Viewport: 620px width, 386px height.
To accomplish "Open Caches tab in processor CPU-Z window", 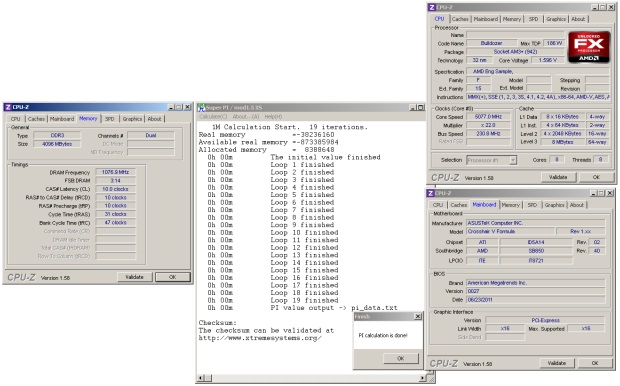I will coord(460,19).
